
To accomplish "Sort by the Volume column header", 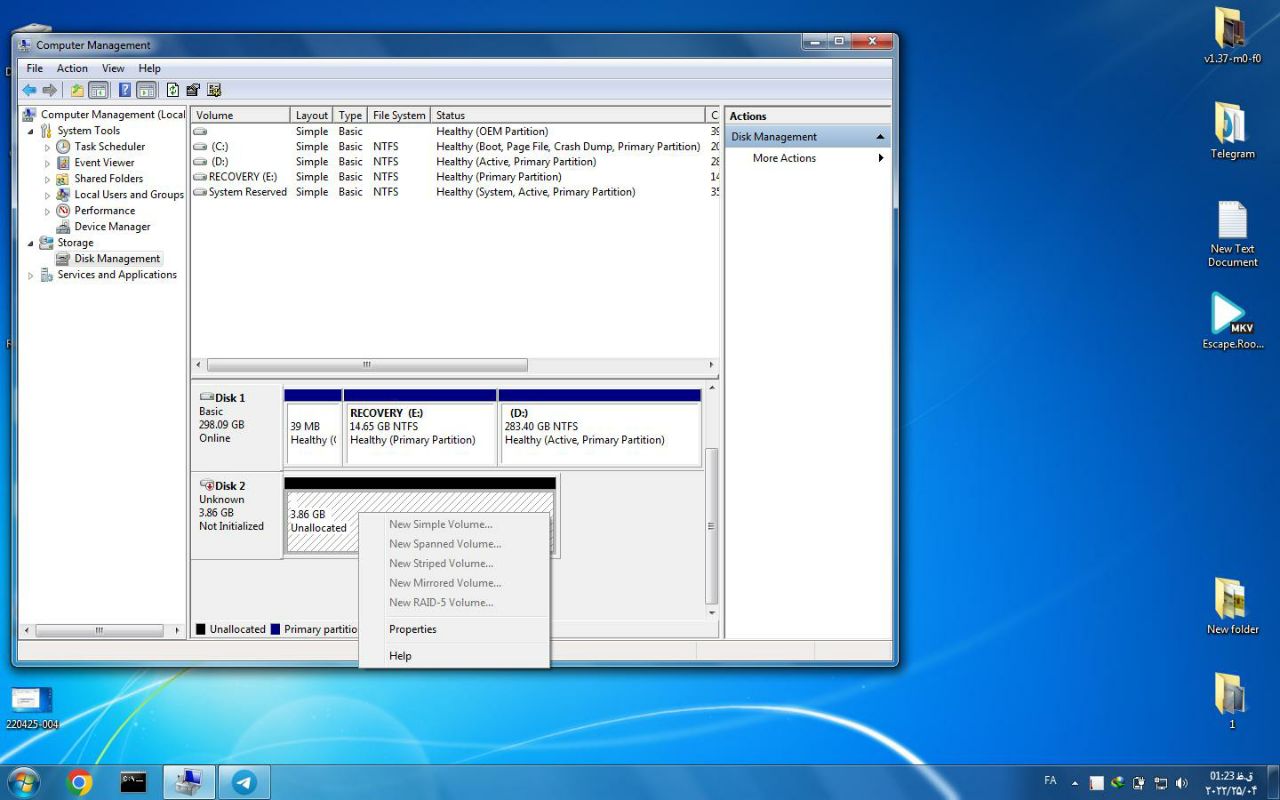I will [x=240, y=115].
